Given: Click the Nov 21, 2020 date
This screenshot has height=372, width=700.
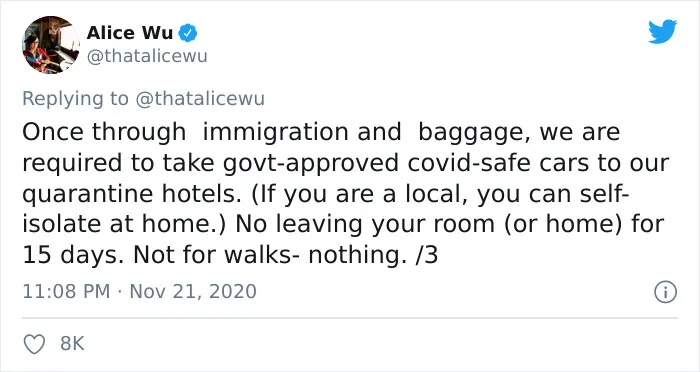Looking at the screenshot, I should pos(193,292).
